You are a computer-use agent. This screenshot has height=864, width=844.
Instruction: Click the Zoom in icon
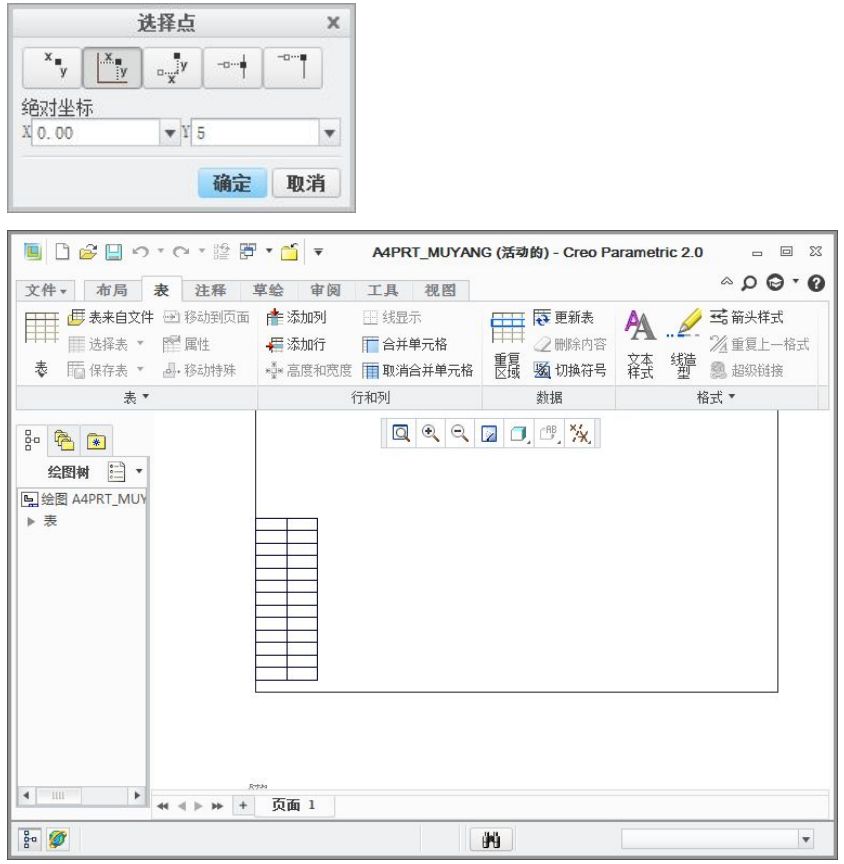(430, 433)
